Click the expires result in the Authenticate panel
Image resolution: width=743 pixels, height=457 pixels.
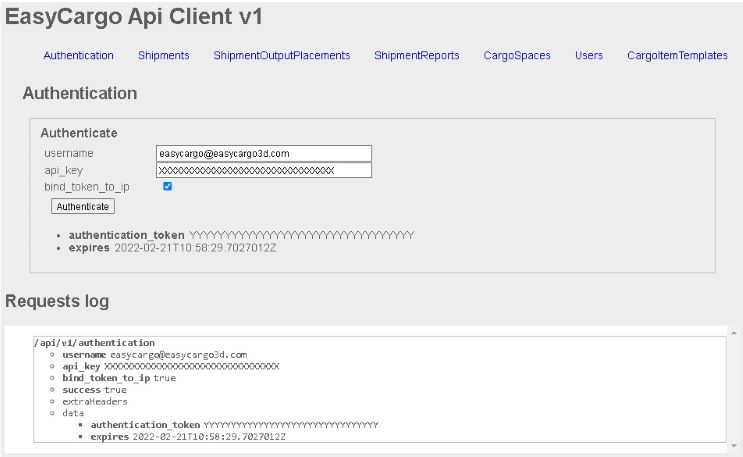pos(172,248)
